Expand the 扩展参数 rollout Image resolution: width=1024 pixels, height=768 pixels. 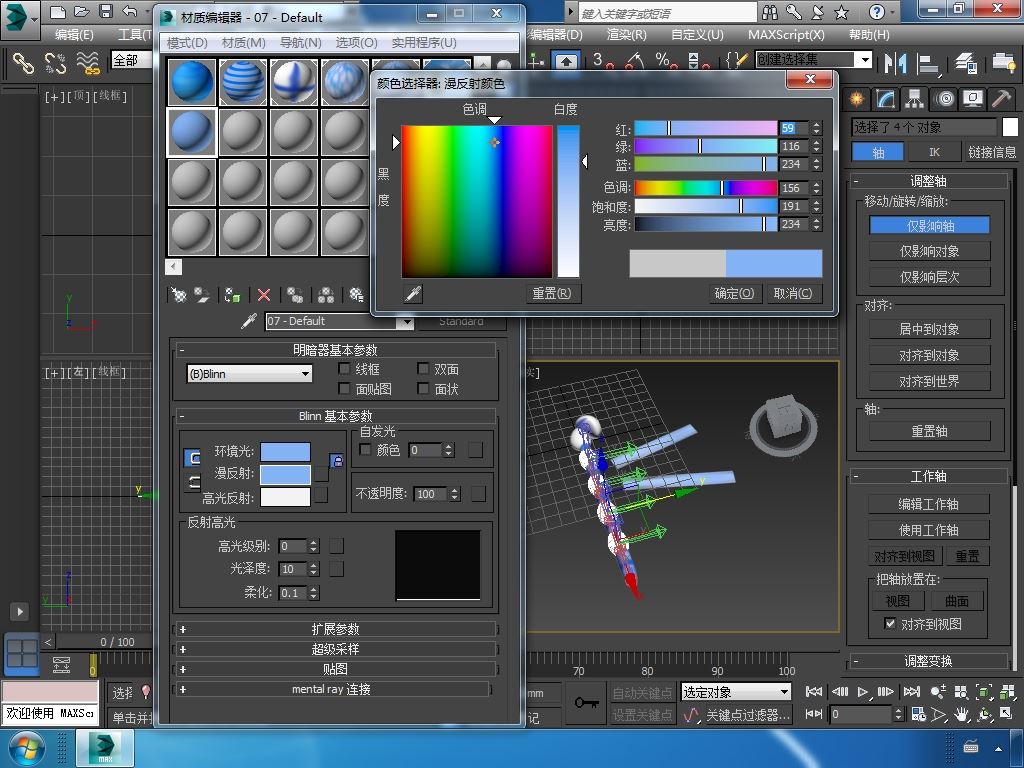335,629
